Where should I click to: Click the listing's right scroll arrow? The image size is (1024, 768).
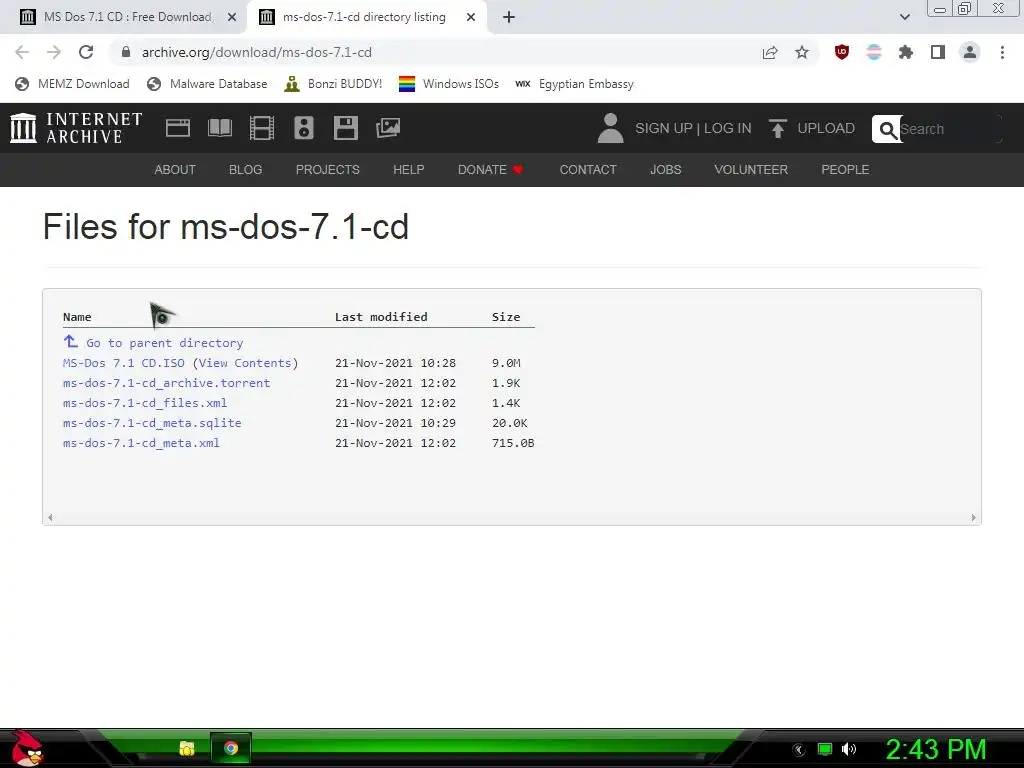click(x=973, y=517)
